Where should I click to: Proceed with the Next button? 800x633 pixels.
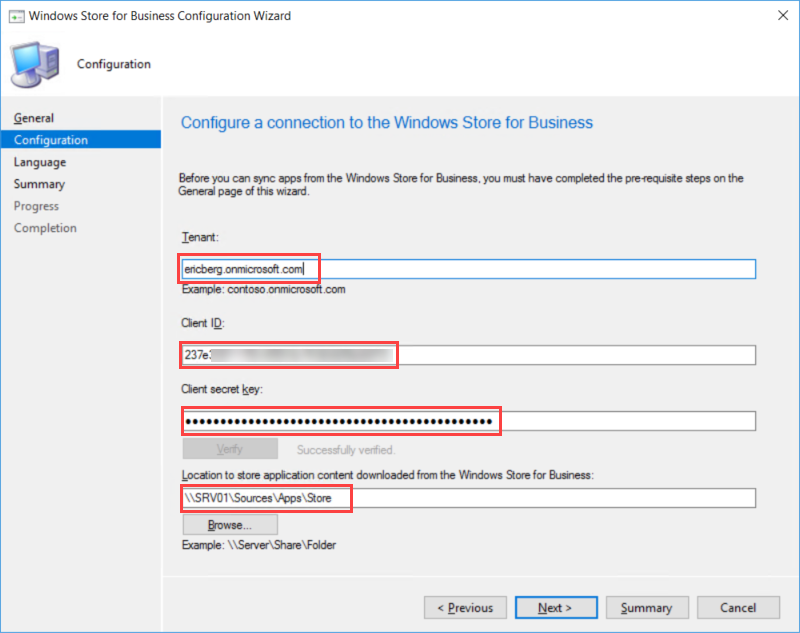[556, 607]
